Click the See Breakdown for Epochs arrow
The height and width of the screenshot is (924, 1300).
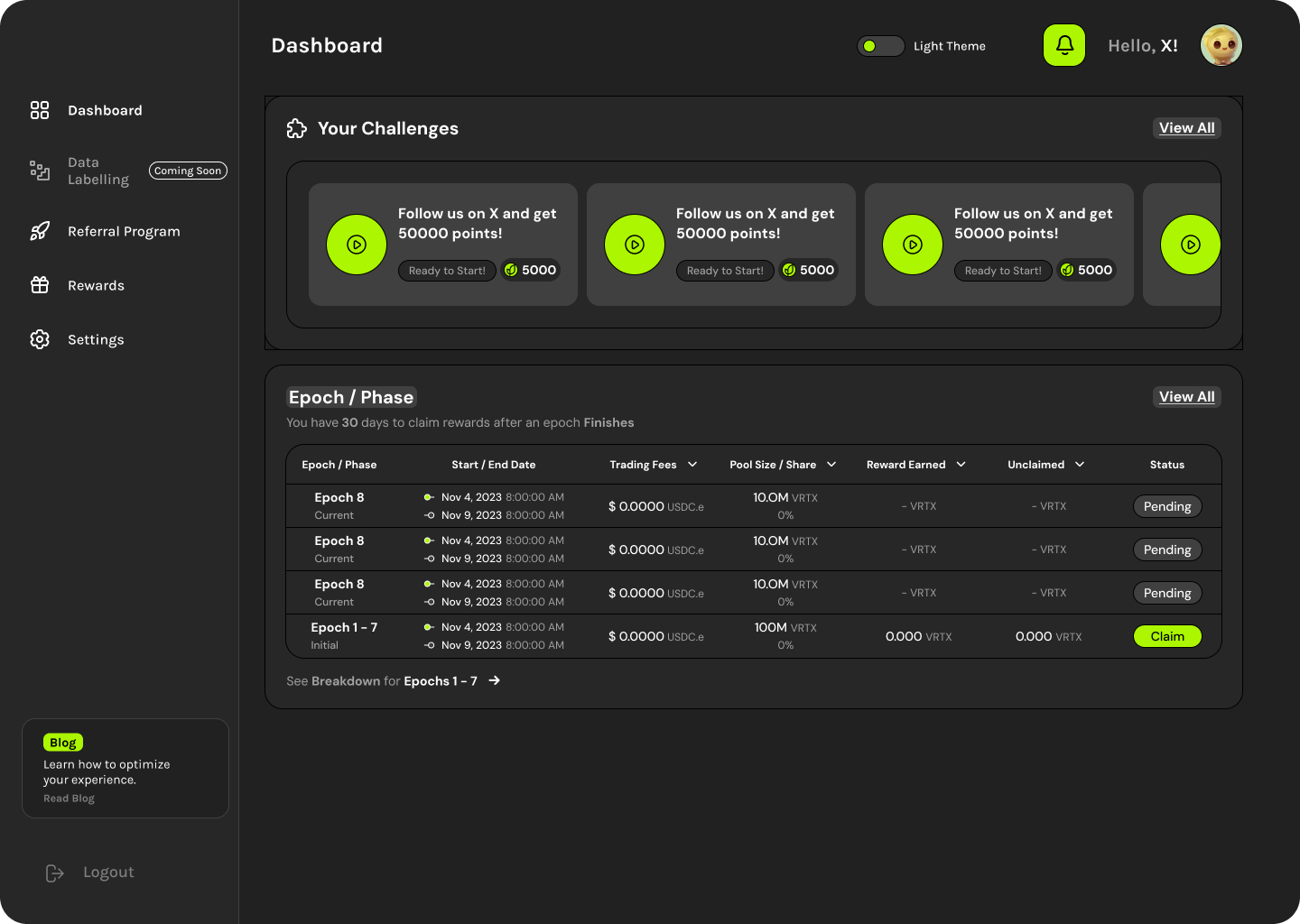tap(494, 680)
